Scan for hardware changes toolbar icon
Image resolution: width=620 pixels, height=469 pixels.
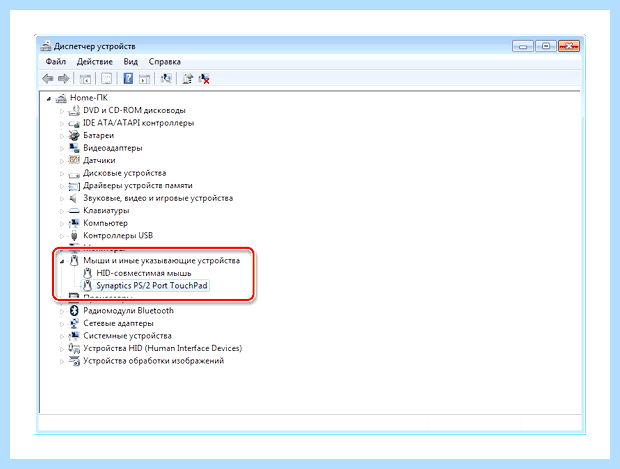click(x=166, y=78)
